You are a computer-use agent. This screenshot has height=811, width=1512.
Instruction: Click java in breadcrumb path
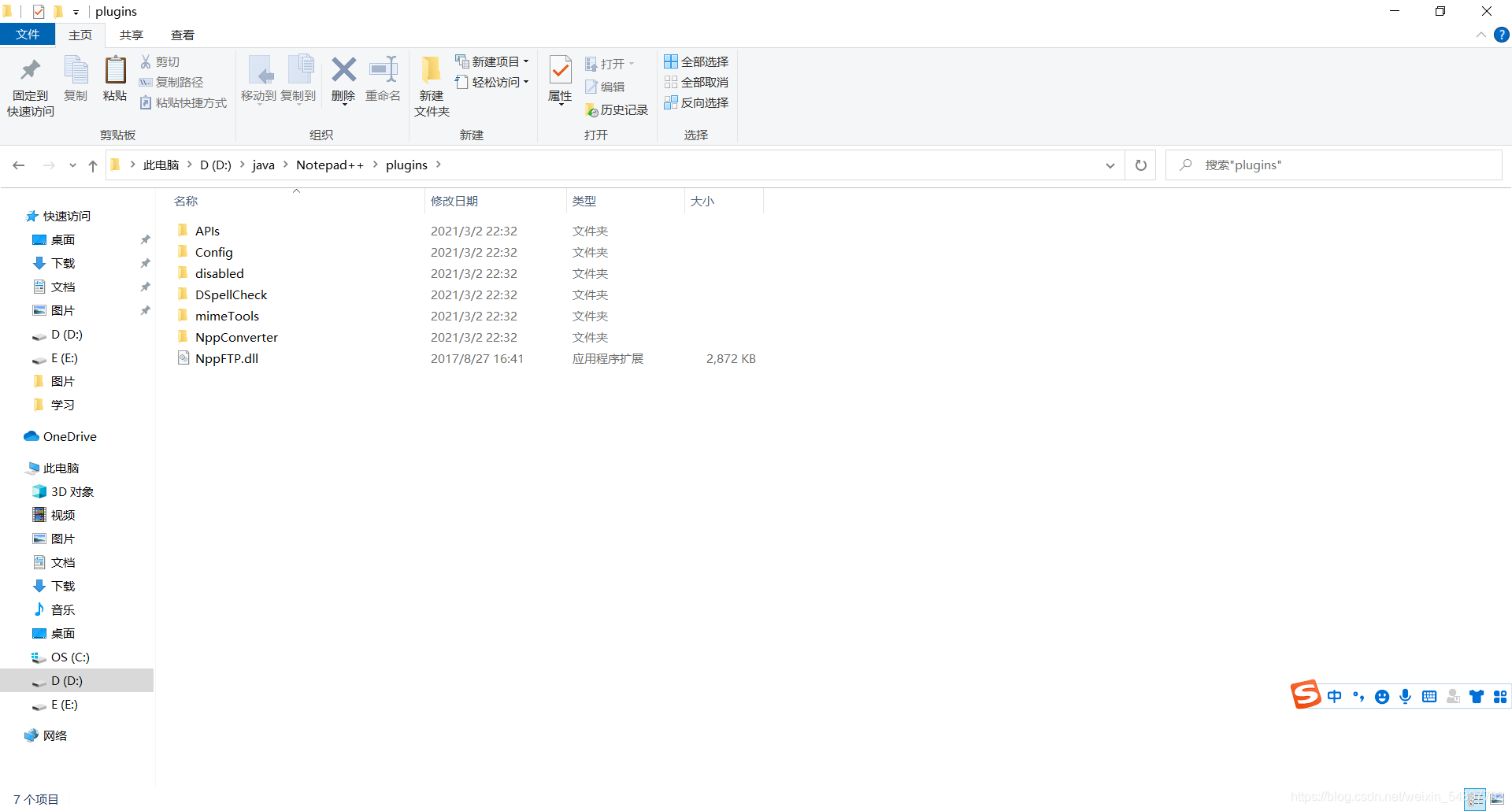263,165
